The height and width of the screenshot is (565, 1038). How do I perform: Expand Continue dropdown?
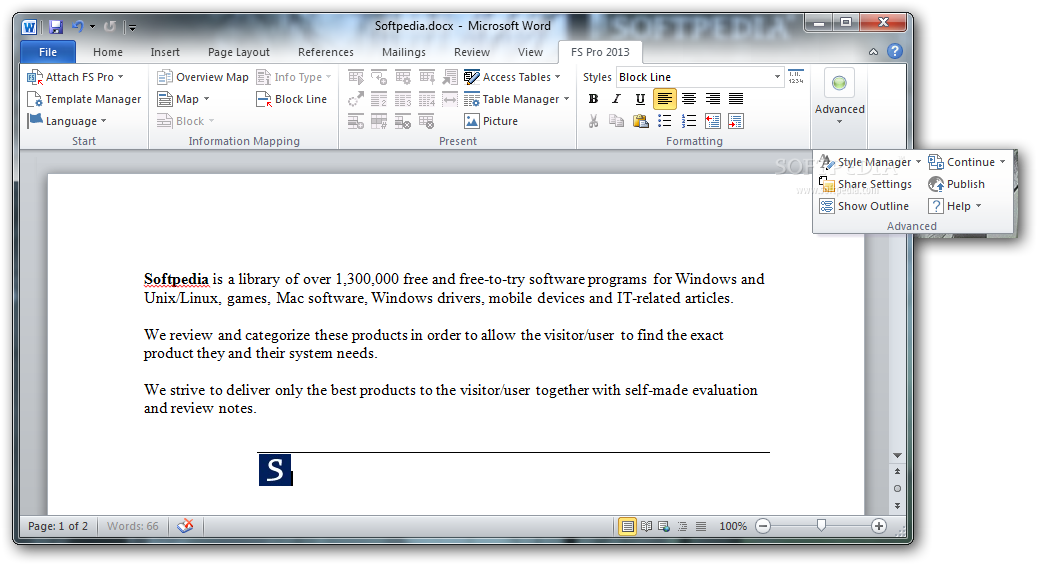coord(1002,162)
